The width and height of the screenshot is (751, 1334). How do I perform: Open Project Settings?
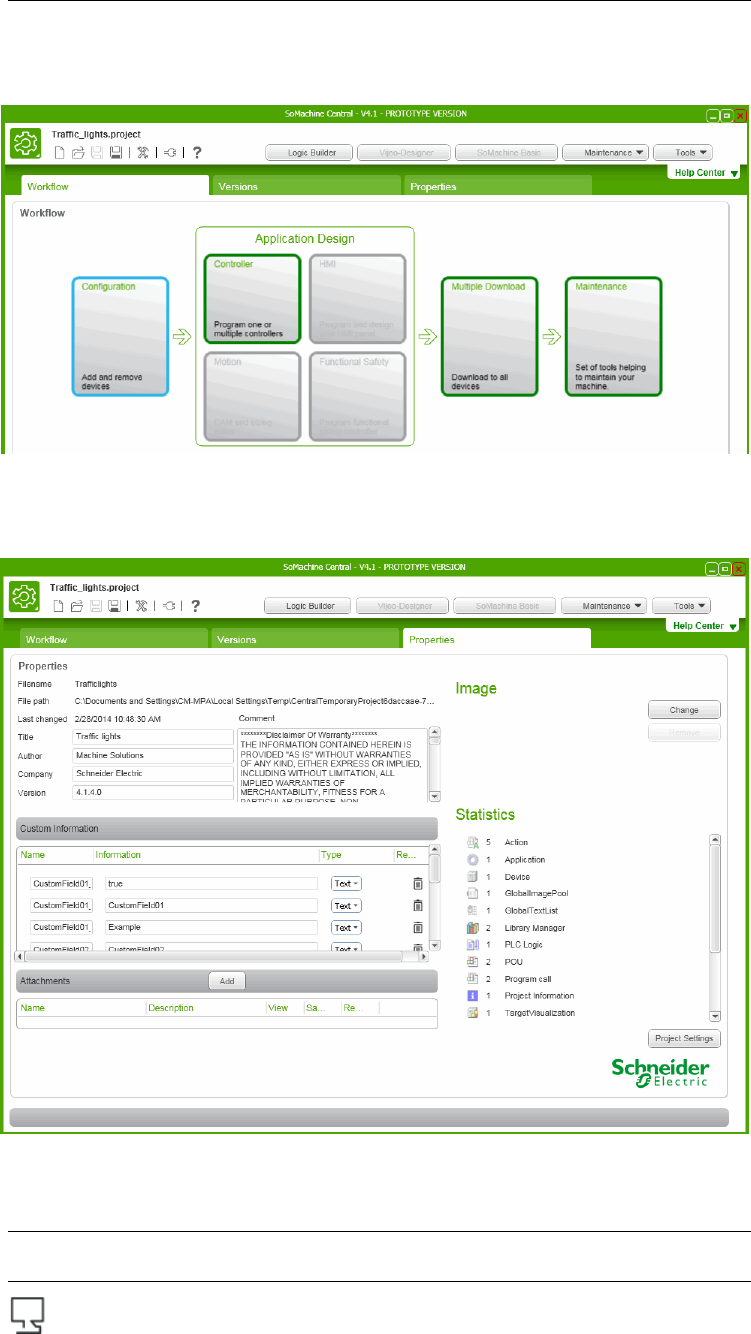pyautogui.click(x=684, y=1038)
